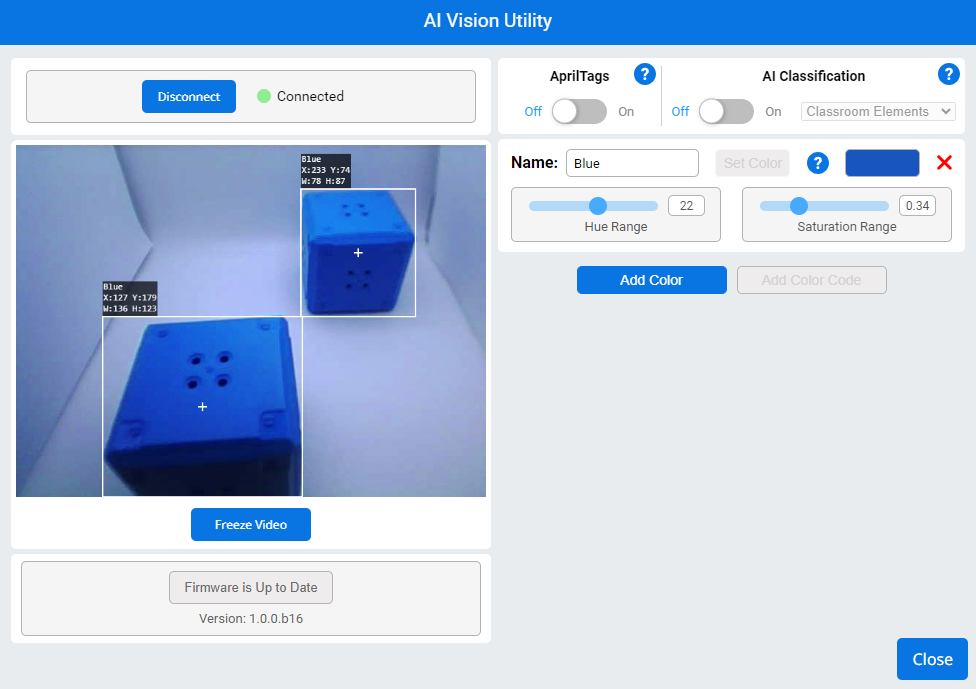Freeze the live video feed
The image size is (976, 689).
pos(251,524)
